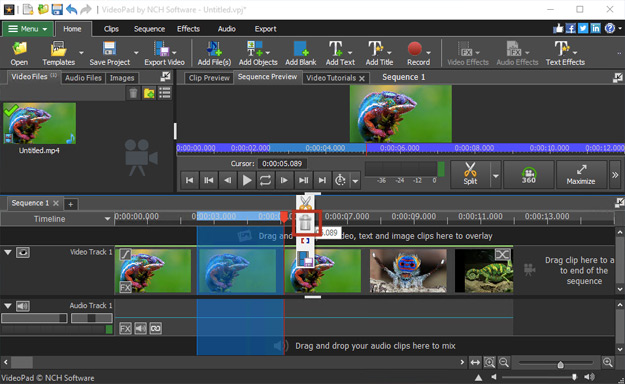This screenshot has width=625, height=384.
Task: Toggle the loop playback button
Action: (265, 181)
